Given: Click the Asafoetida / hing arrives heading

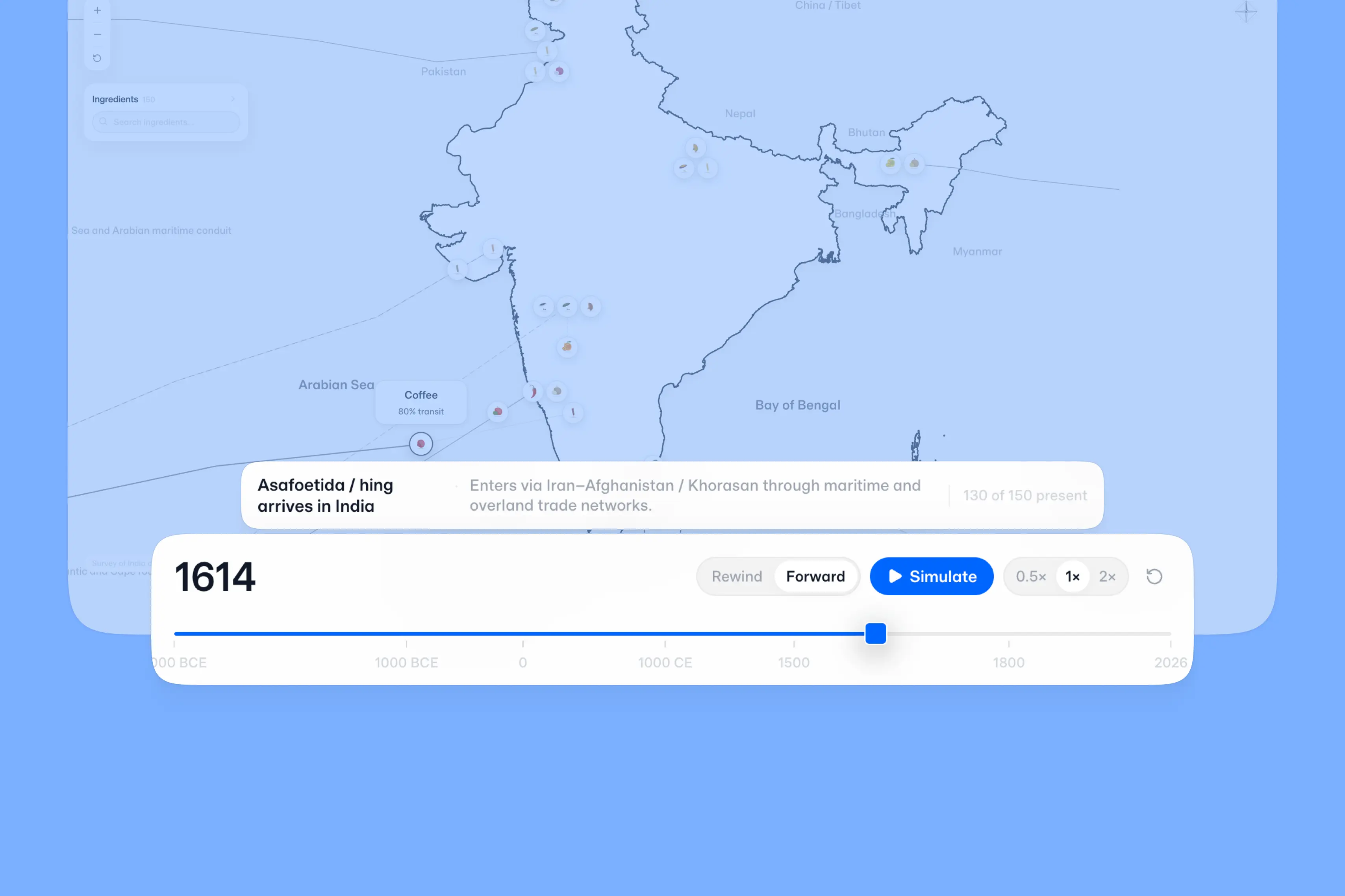Looking at the screenshot, I should click(x=324, y=495).
